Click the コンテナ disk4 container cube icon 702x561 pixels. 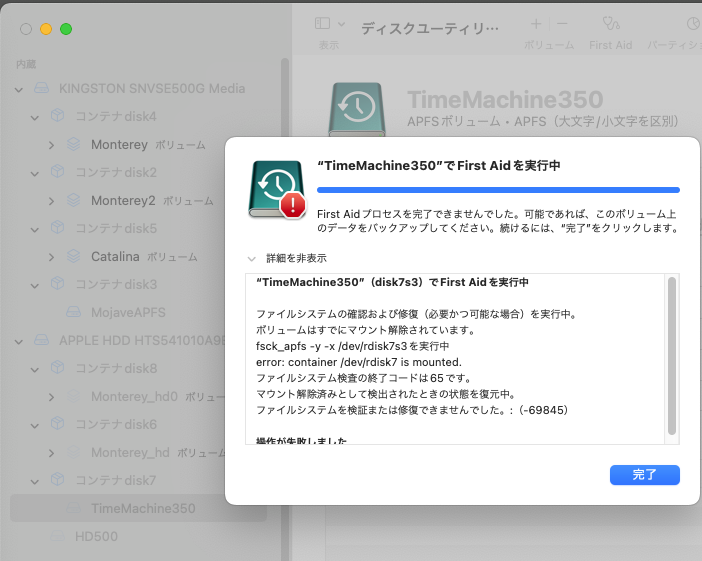coord(57,116)
